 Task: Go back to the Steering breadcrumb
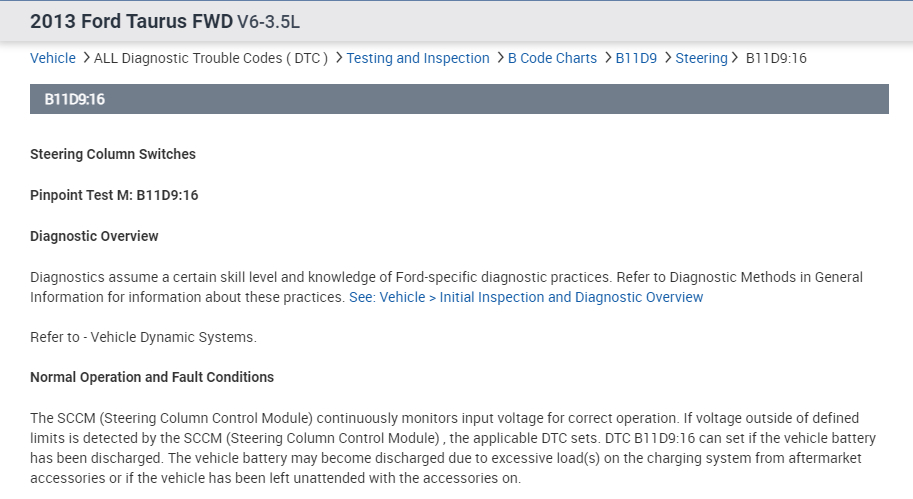(x=701, y=58)
